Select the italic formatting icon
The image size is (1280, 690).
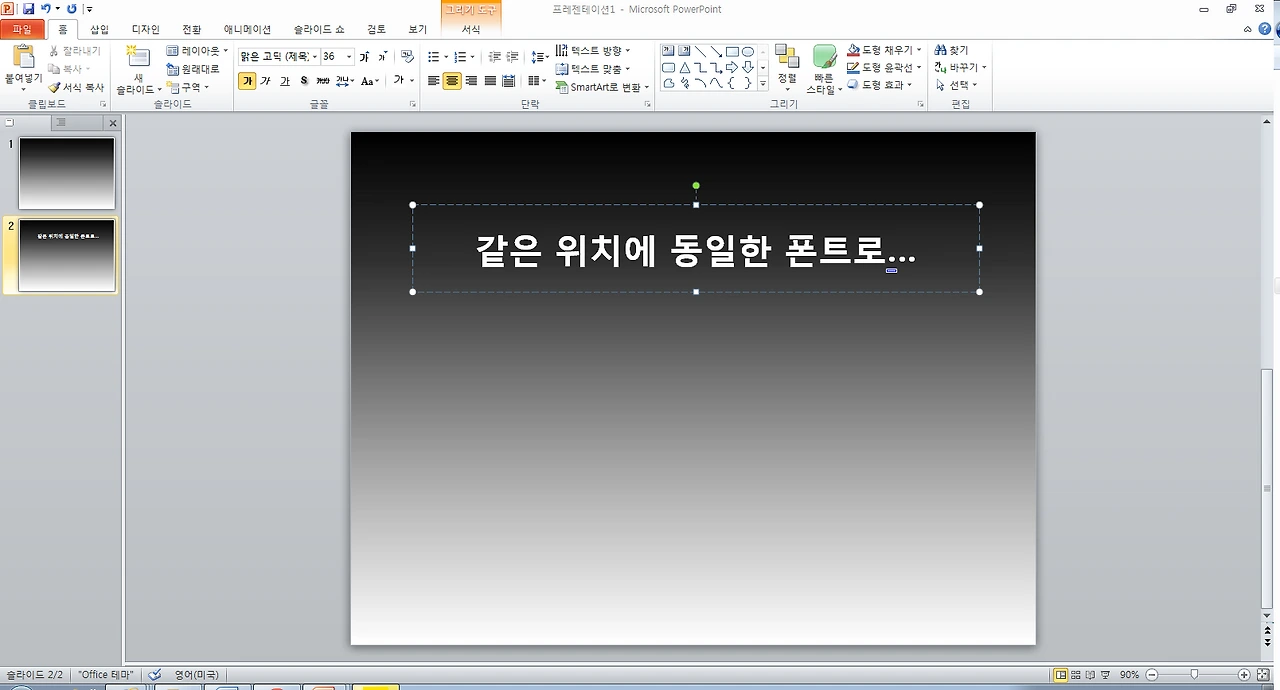266,81
